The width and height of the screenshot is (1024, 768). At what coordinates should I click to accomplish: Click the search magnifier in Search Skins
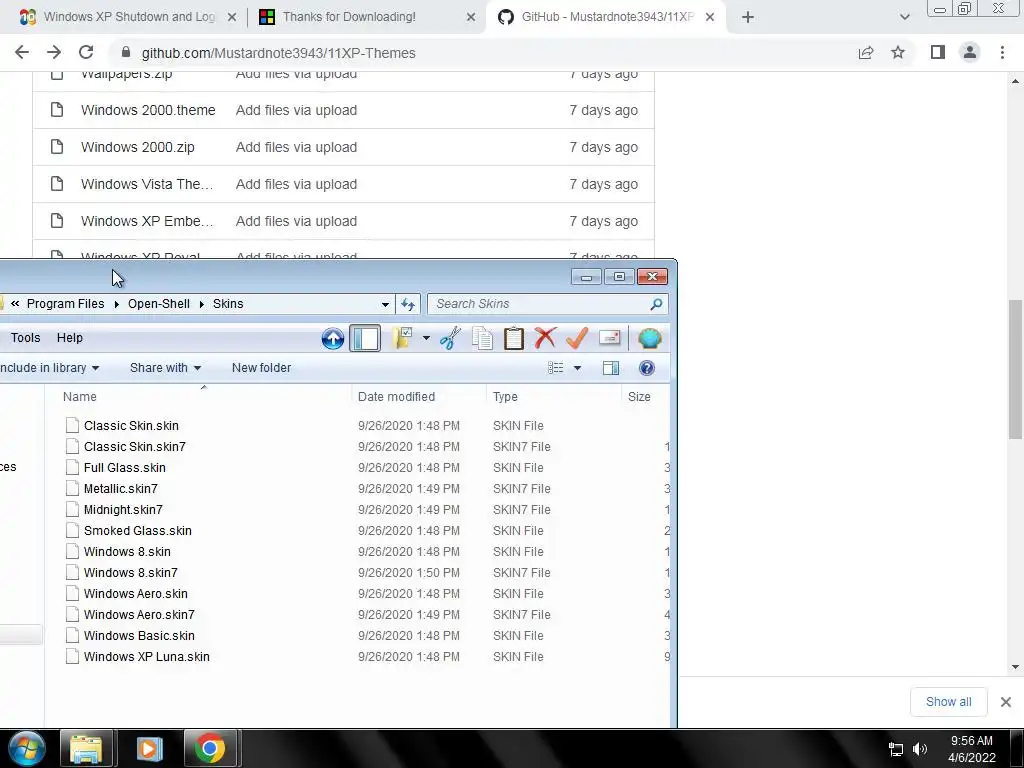(656, 304)
